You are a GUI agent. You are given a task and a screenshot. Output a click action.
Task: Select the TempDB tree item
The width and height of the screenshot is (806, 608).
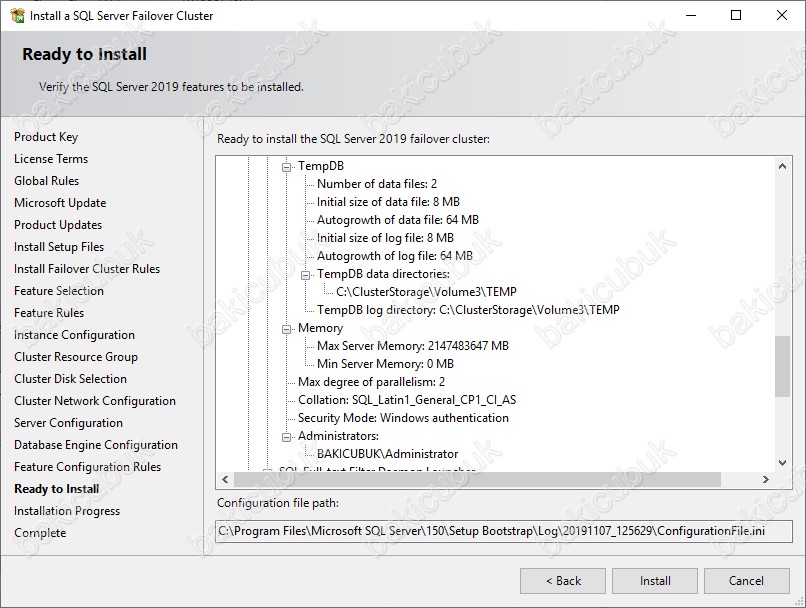321,166
